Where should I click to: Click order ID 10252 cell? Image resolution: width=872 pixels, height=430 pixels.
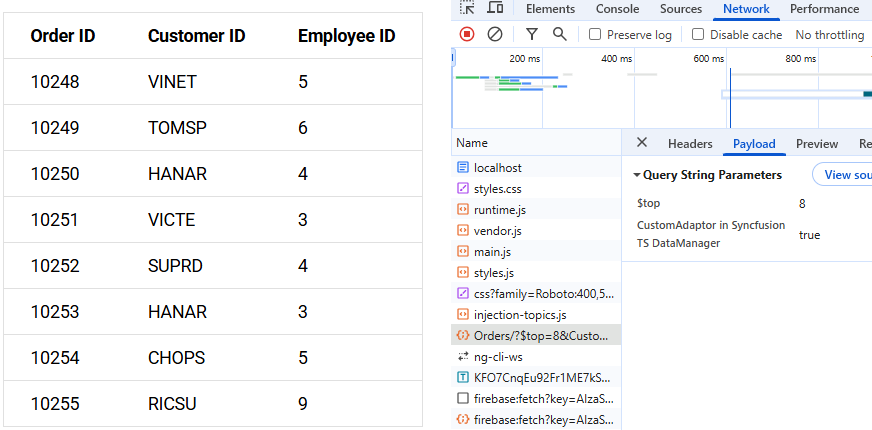(x=55, y=266)
